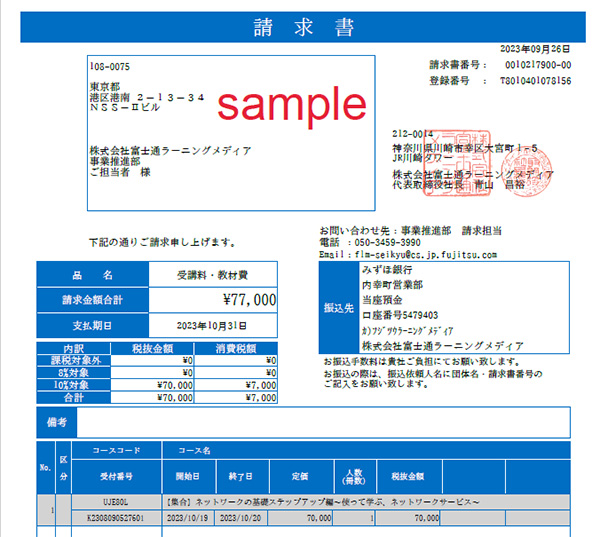This screenshot has height=537, width=600.
Task: Click JR川崎タワー address line
Action: (x=422, y=157)
